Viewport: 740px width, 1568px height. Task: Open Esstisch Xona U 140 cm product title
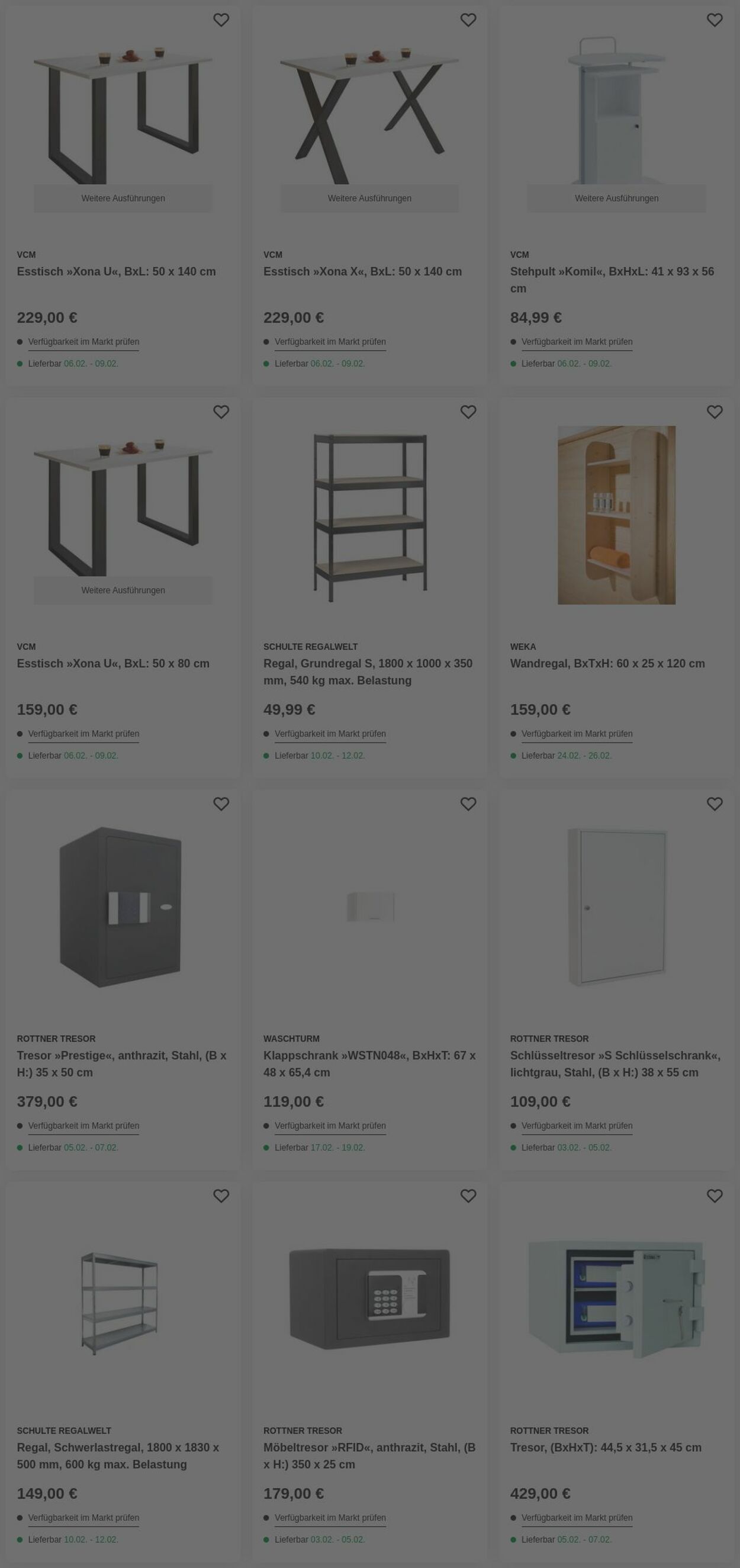click(116, 271)
